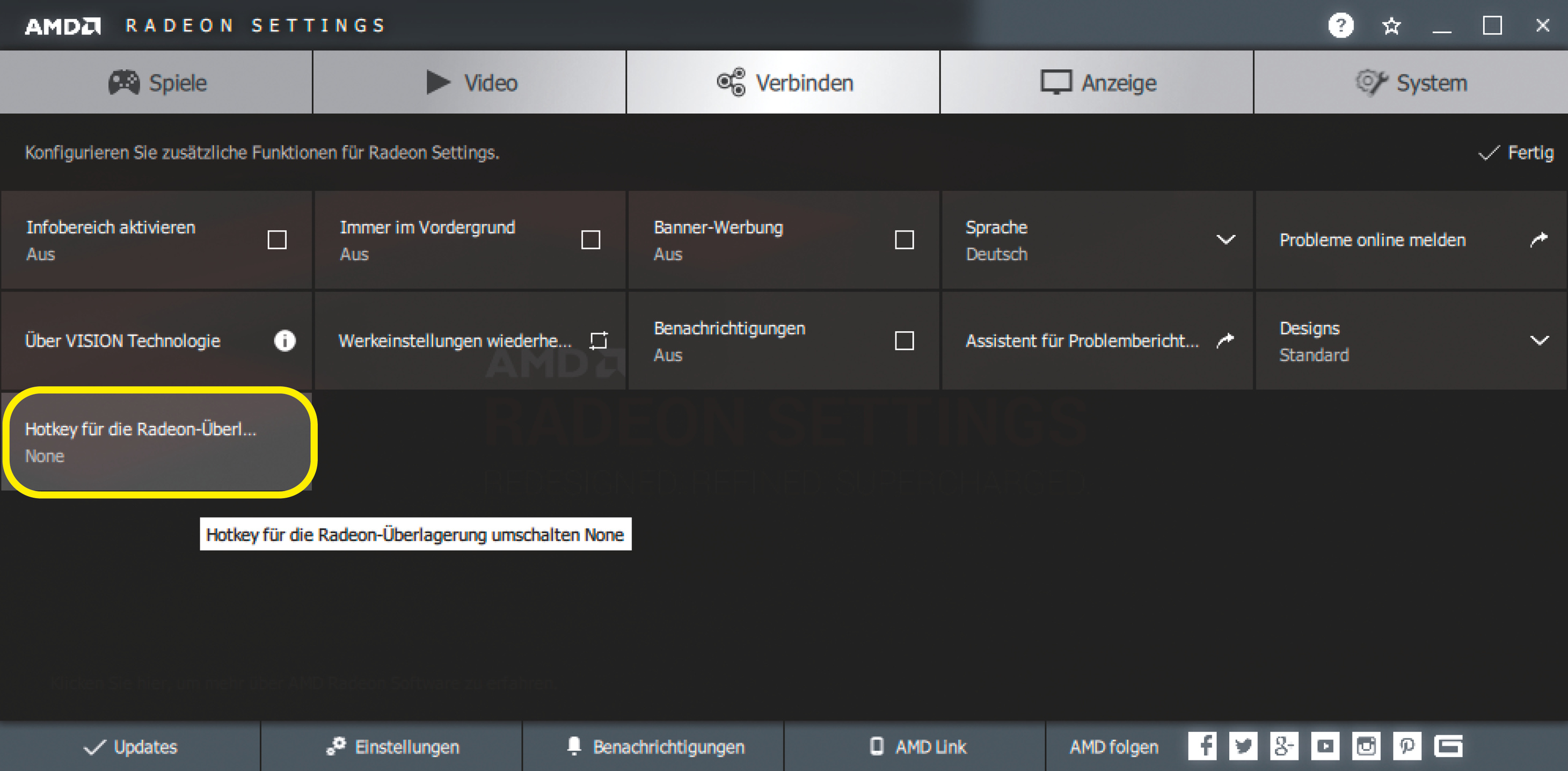
Task: Open AMD YouTube channel icon
Action: 1325,746
